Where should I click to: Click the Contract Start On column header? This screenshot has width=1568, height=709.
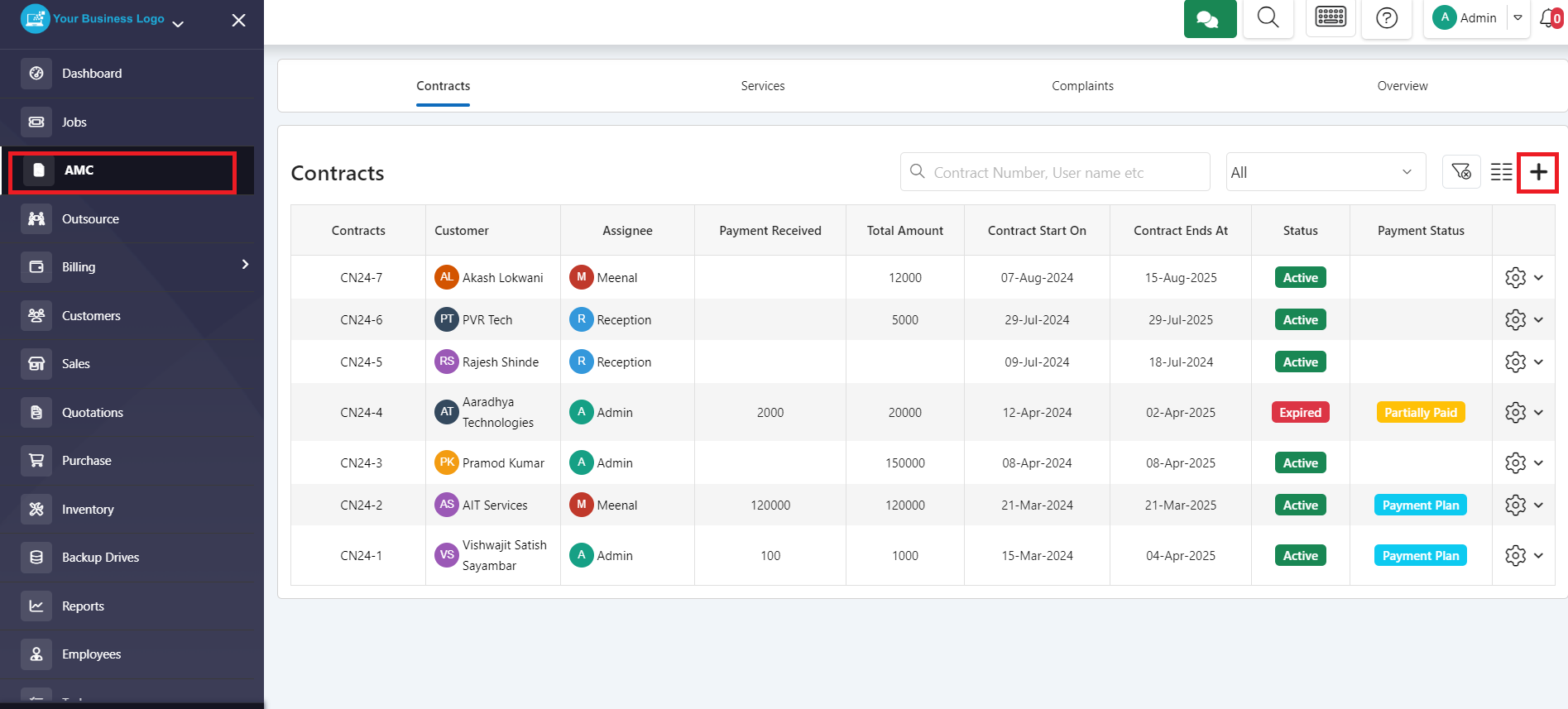pos(1037,231)
